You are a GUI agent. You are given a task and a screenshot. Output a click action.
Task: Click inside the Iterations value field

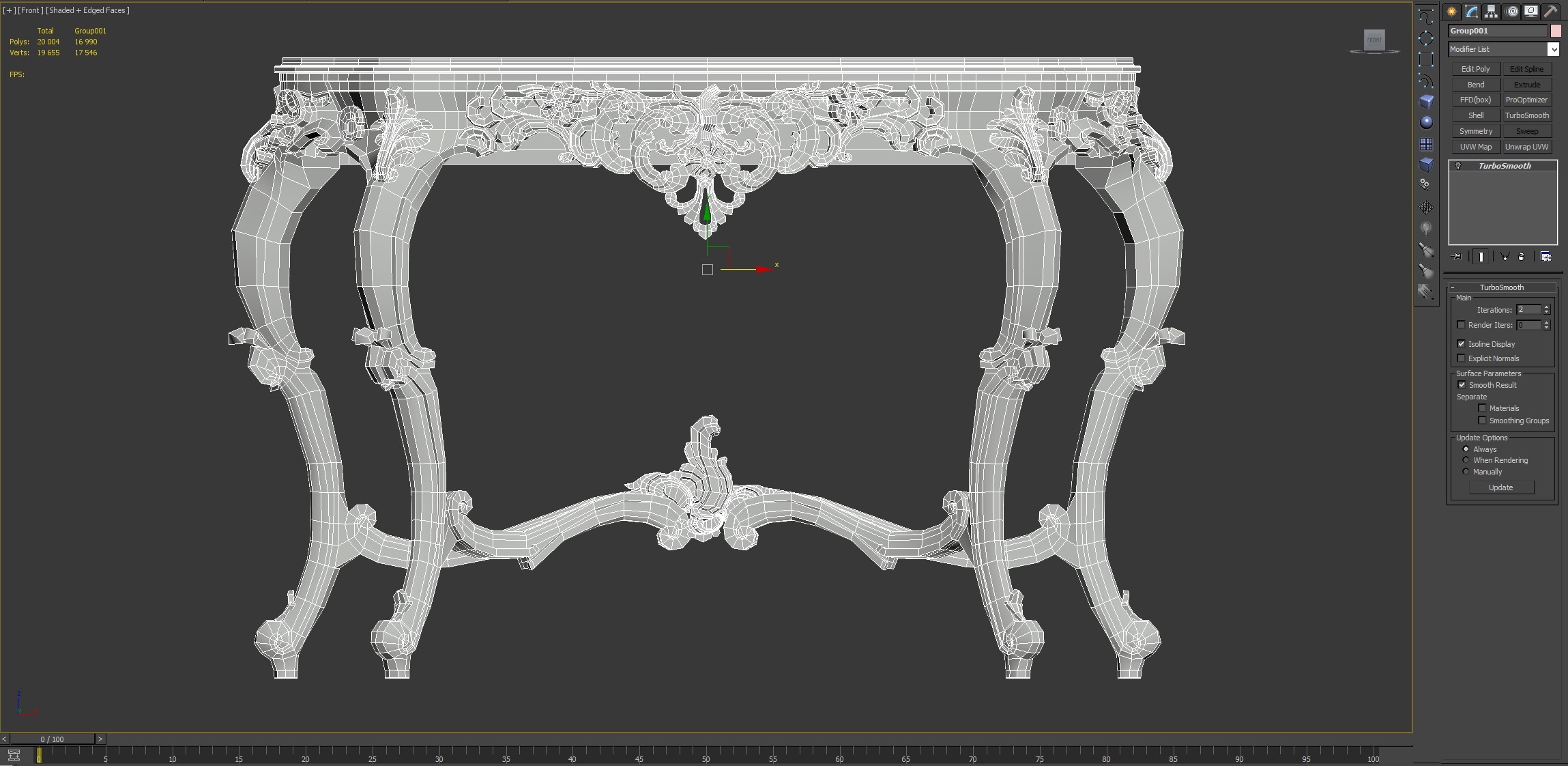tap(1528, 310)
